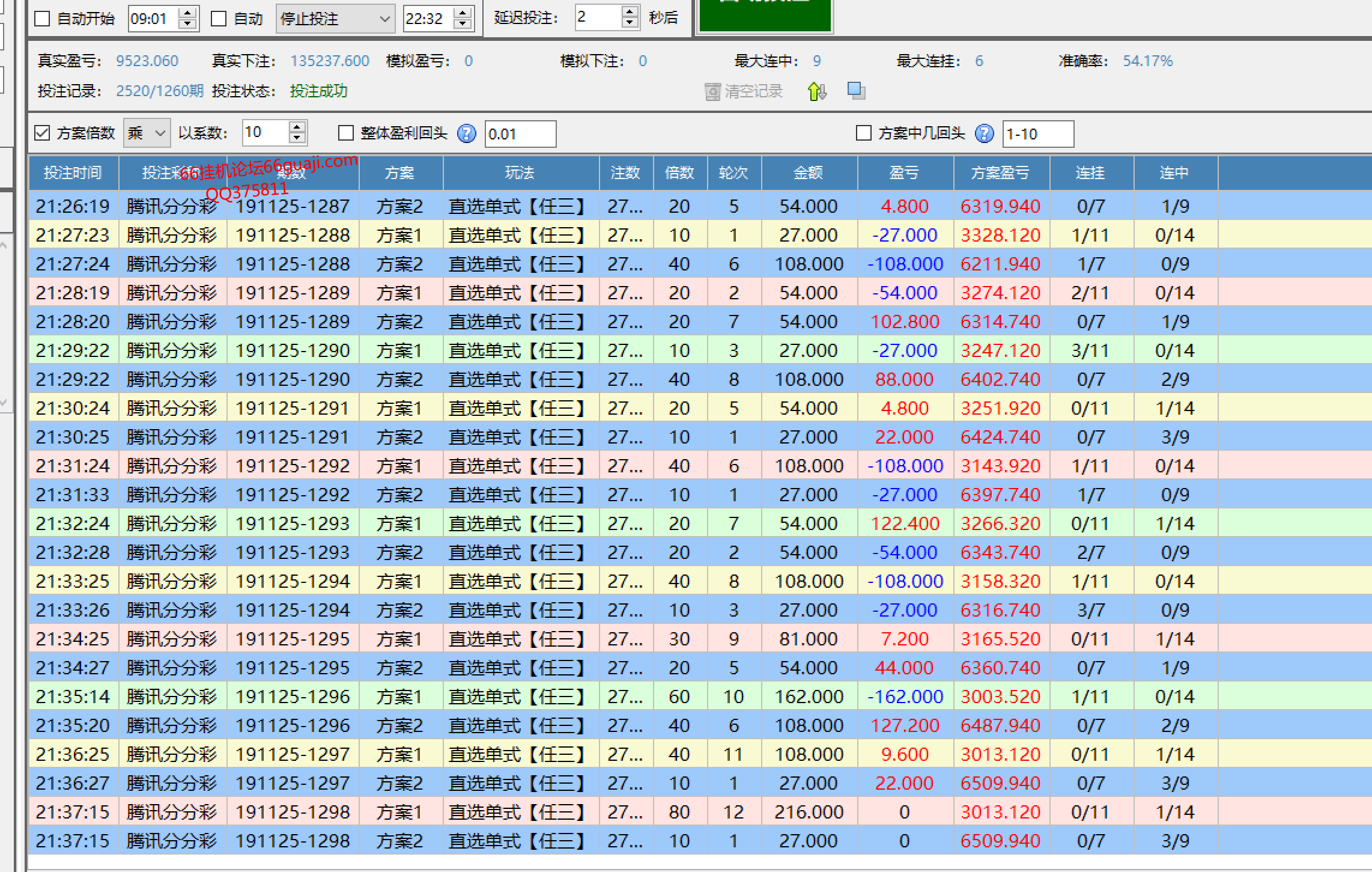Sort by 注数 column header
This screenshot has height=872, width=1372.
click(x=626, y=173)
